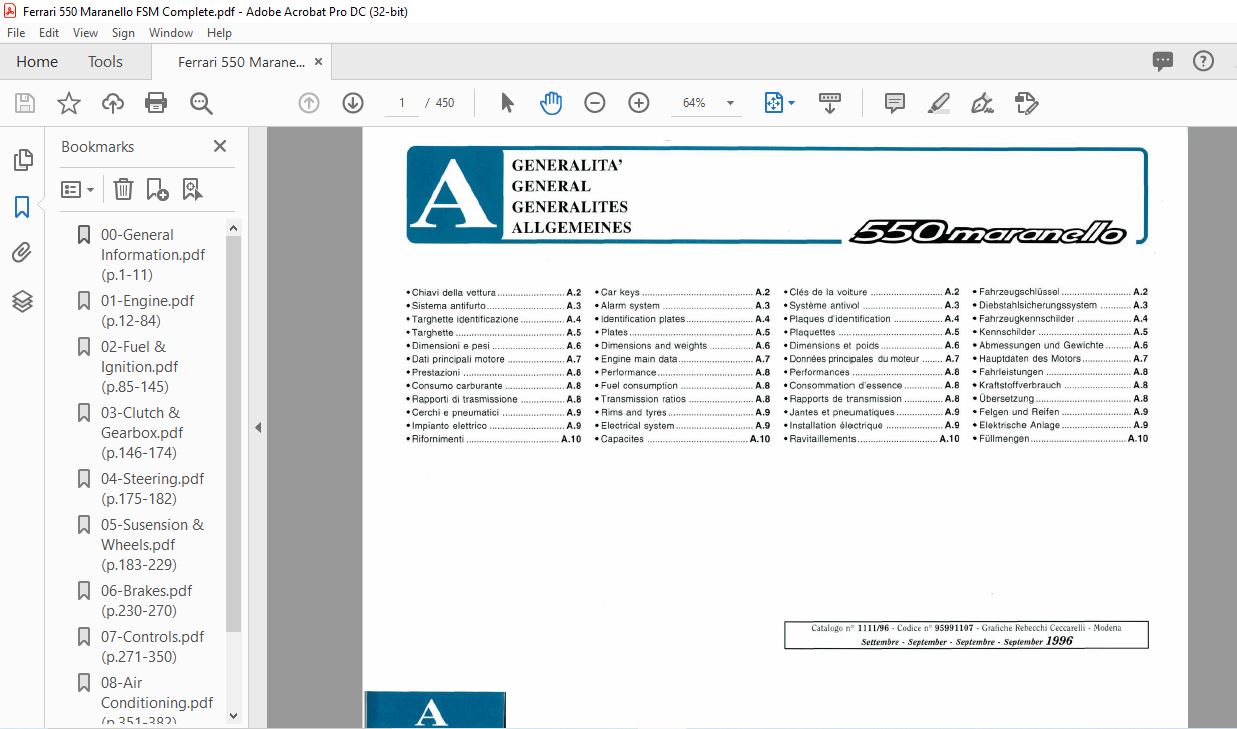Open the zoom level dropdown arrow

pos(730,103)
